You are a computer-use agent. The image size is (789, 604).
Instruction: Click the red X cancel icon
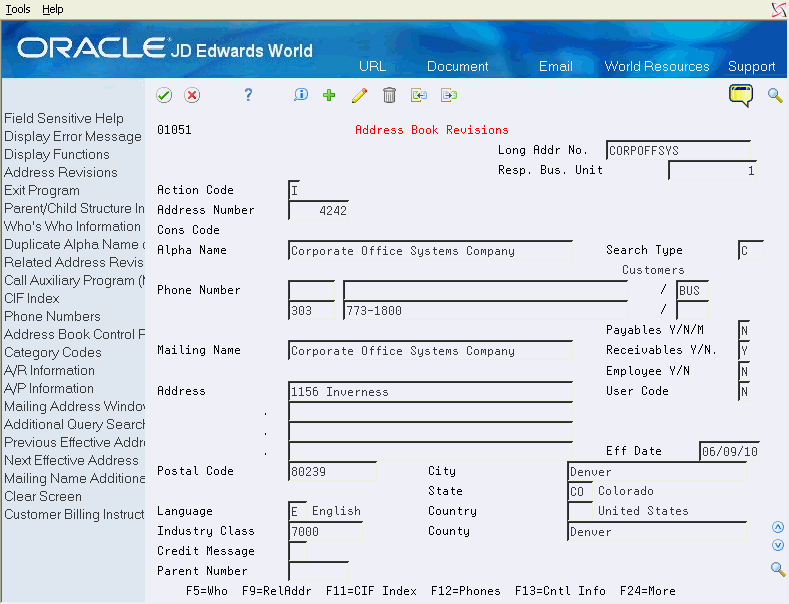[x=192, y=95]
